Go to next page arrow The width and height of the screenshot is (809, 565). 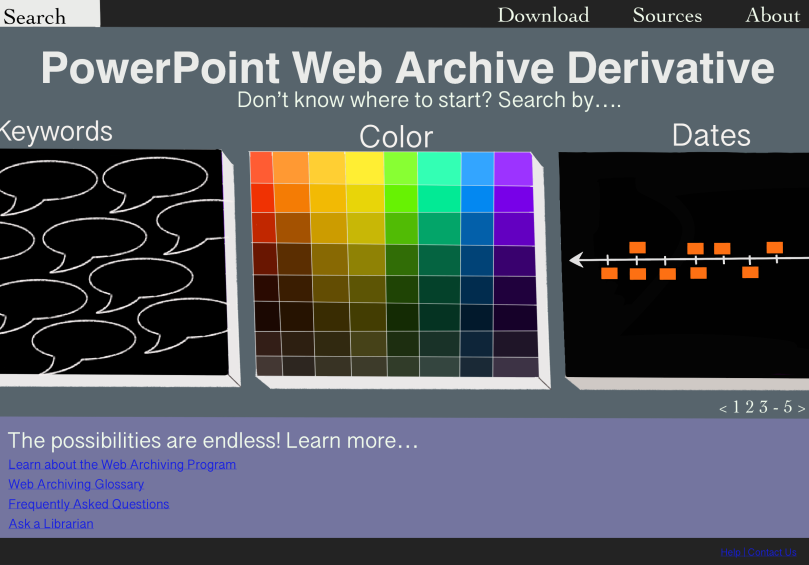[x=801, y=408]
